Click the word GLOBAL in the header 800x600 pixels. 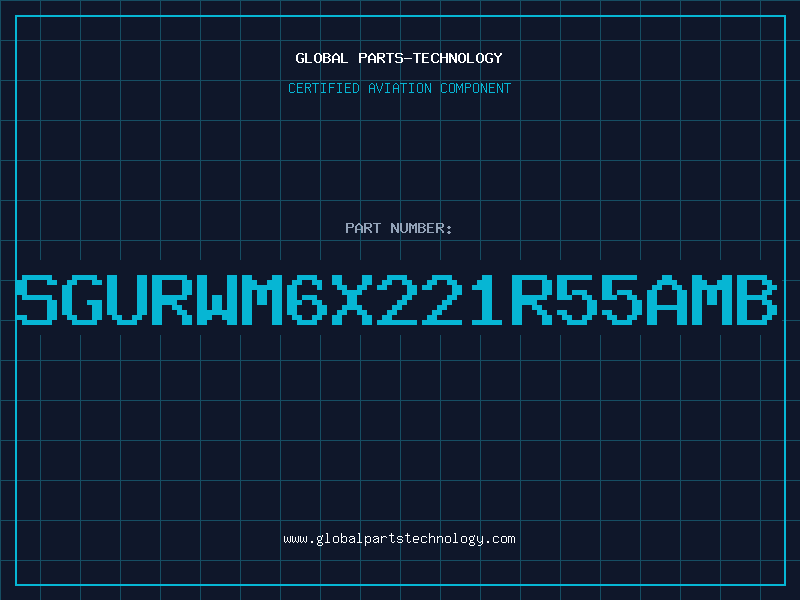[x=321, y=58]
